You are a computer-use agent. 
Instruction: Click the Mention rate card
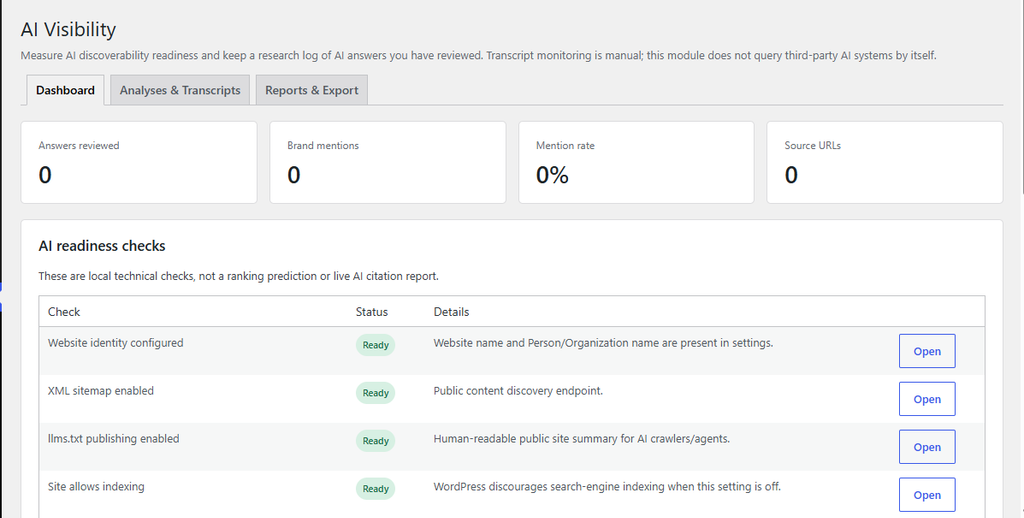[636, 162]
